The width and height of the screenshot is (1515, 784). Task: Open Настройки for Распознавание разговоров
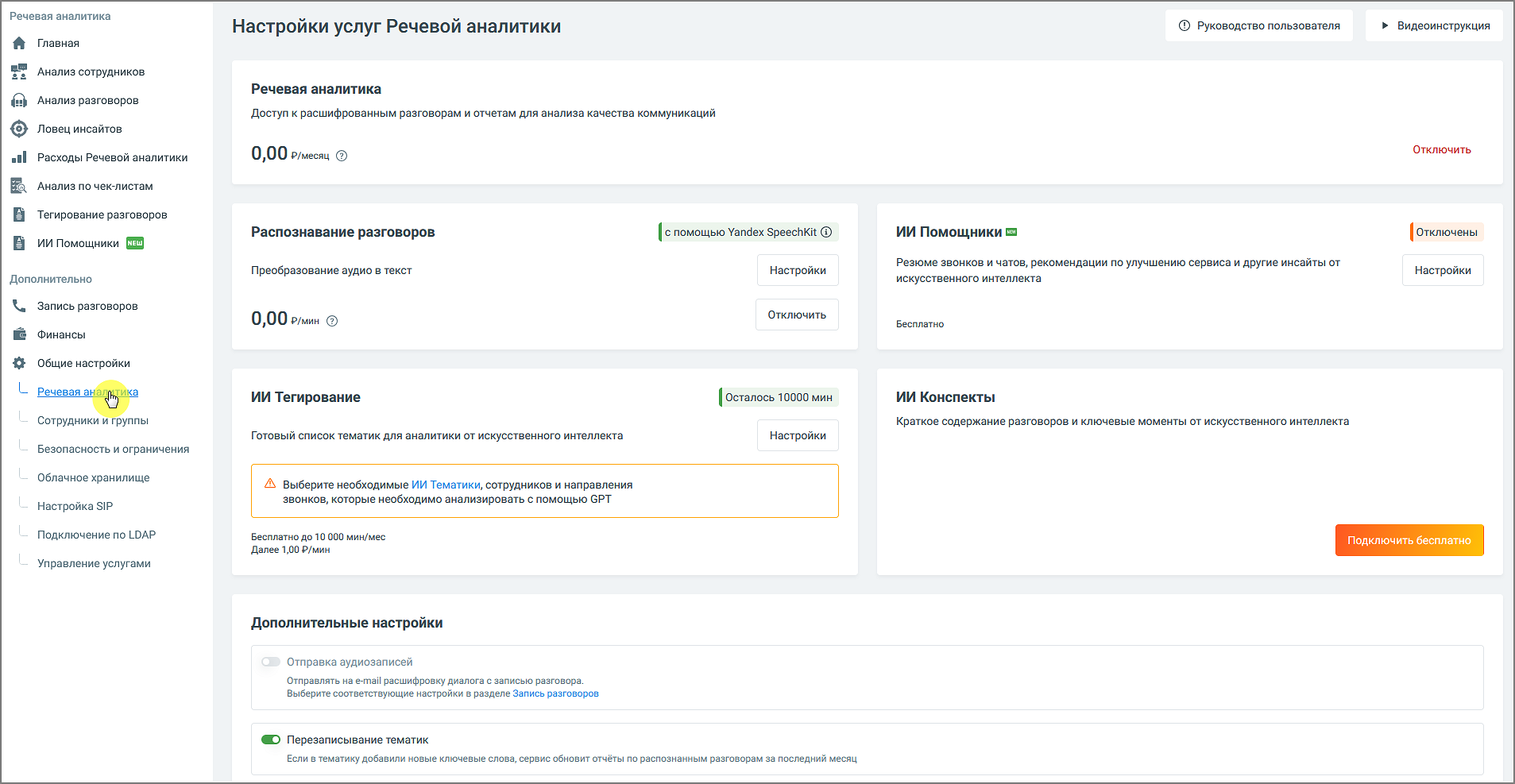pos(798,270)
